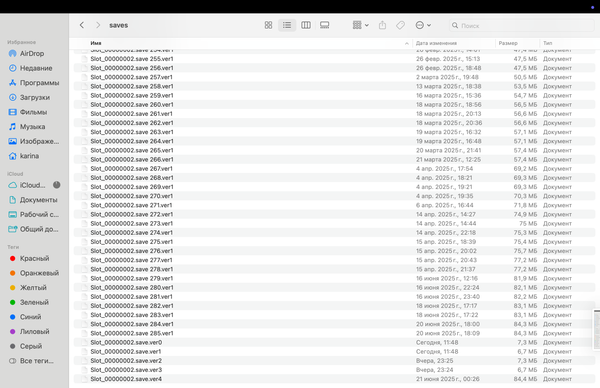Go forward with the right chevron

tap(98, 25)
